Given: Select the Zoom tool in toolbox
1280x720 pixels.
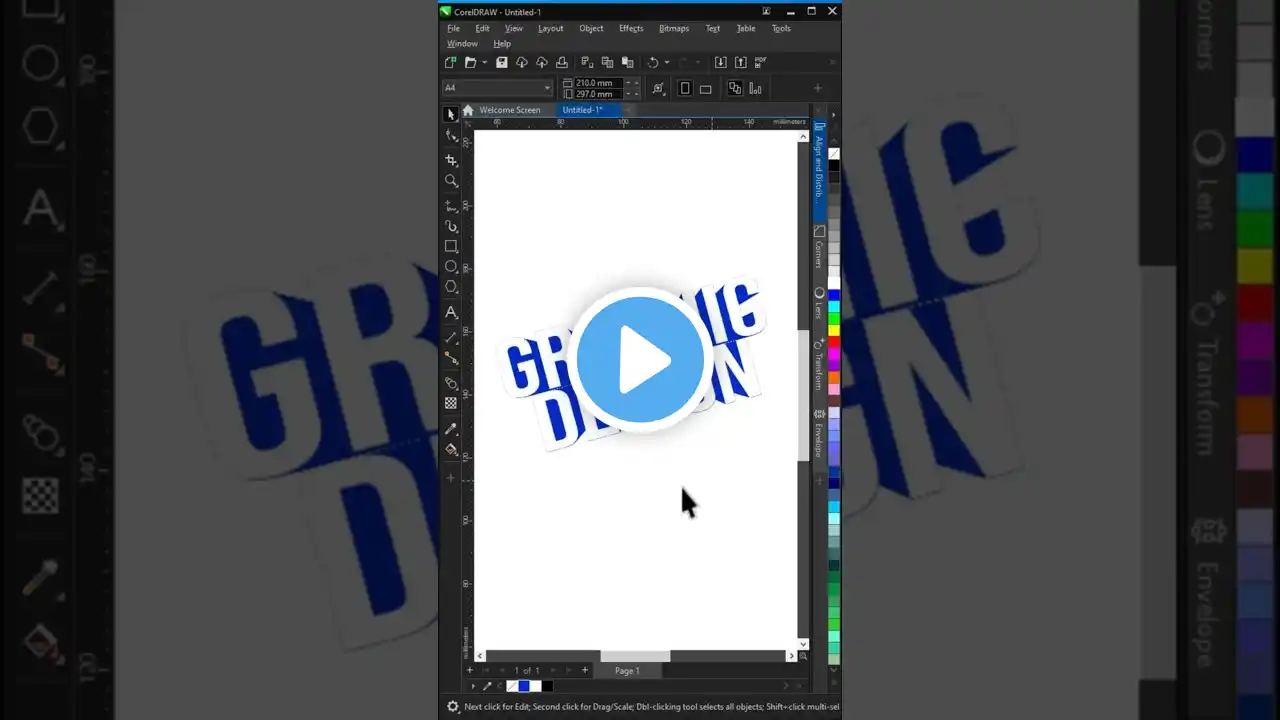Looking at the screenshot, I should (451, 181).
